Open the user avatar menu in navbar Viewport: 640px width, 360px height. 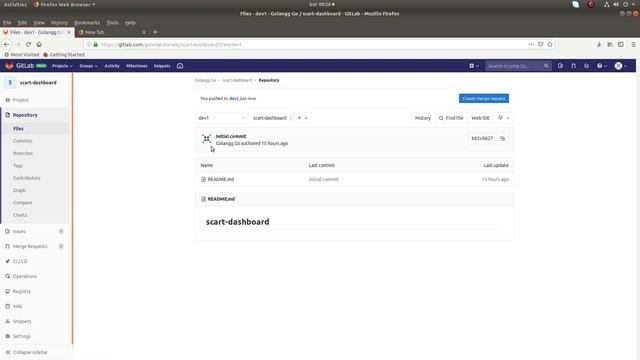coord(621,66)
